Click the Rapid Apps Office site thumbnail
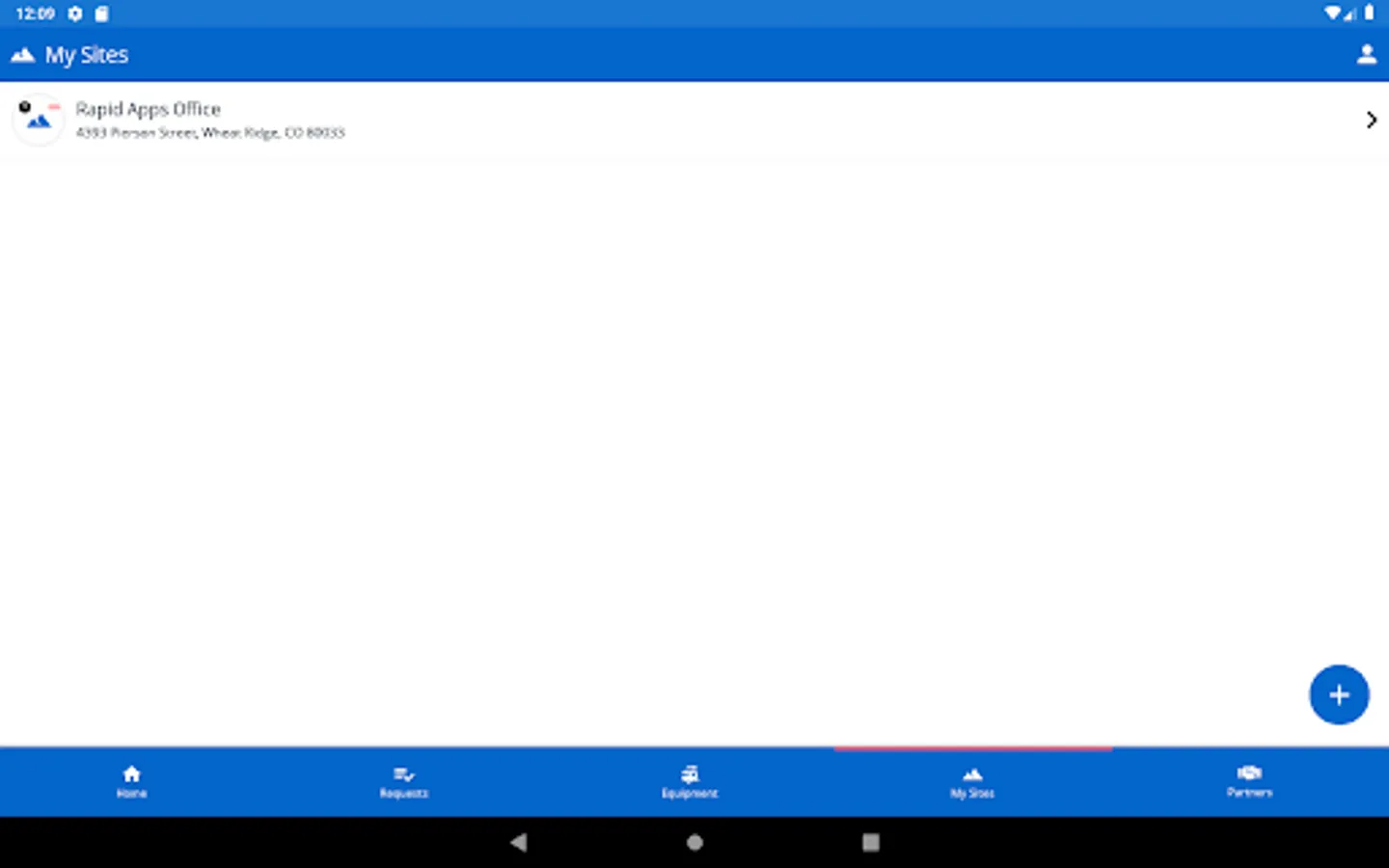 39,120
